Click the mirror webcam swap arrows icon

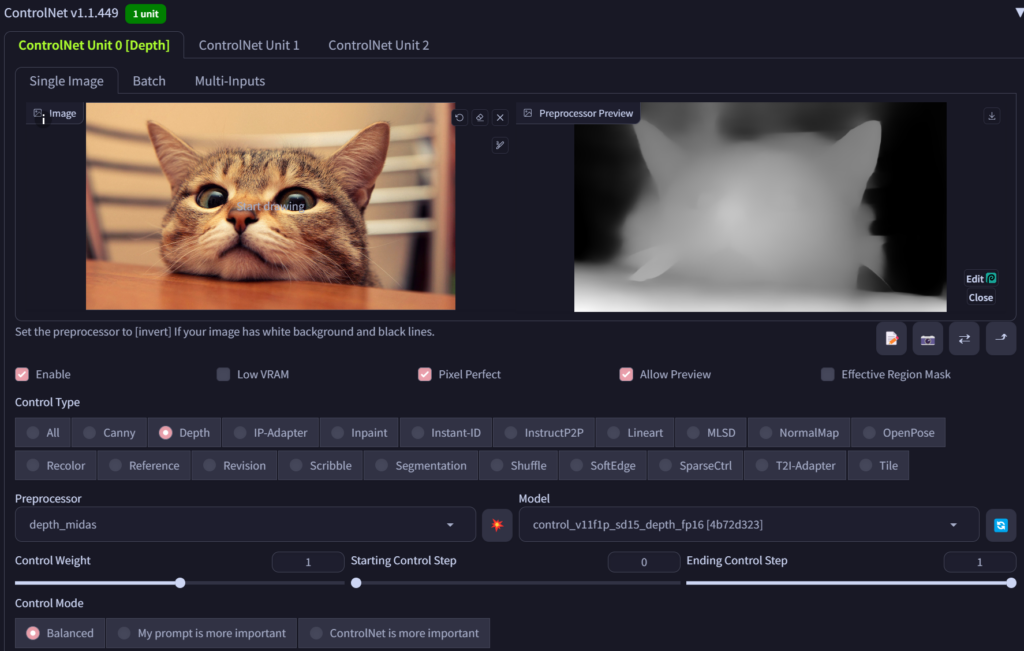tap(964, 339)
